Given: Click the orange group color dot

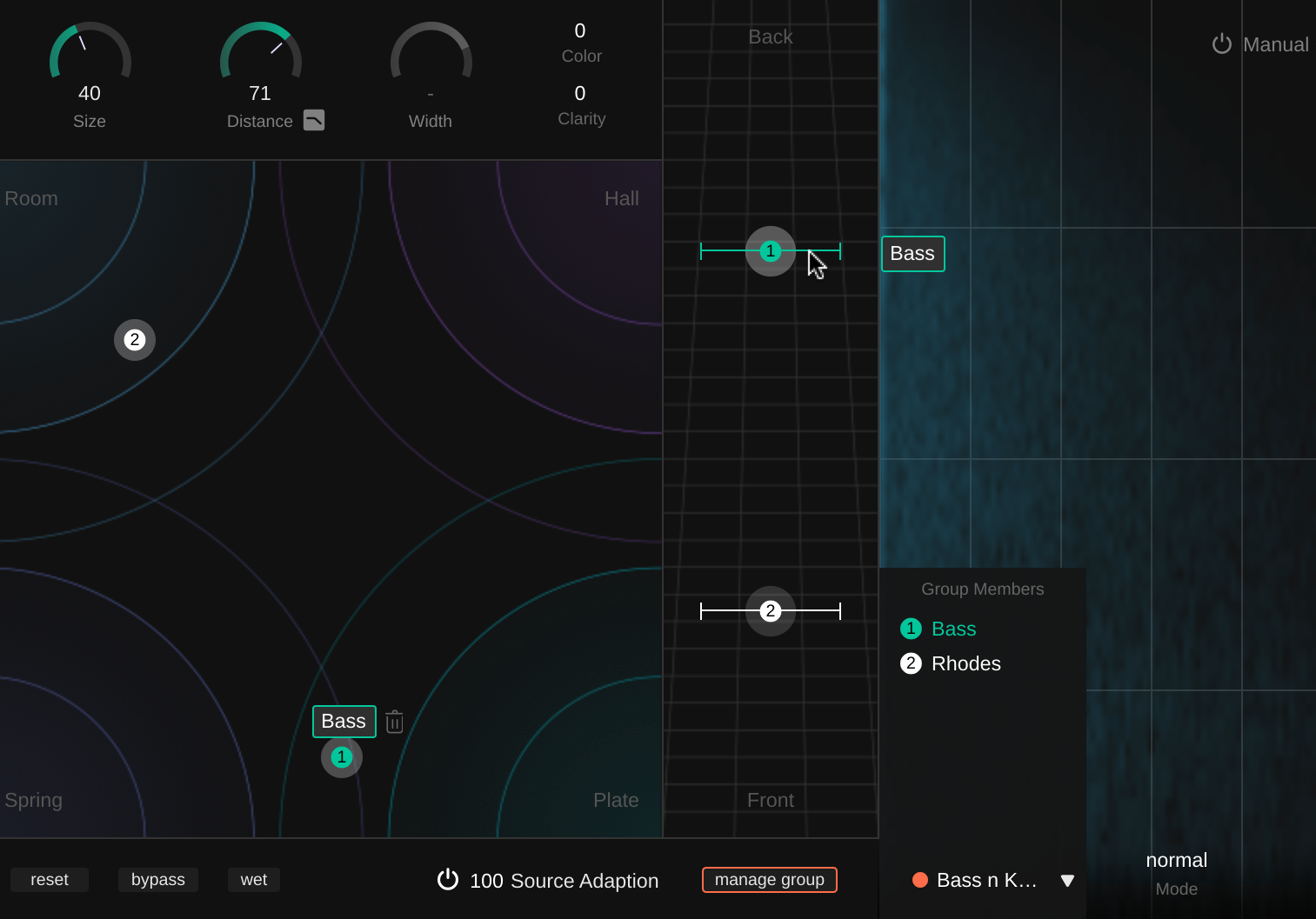Looking at the screenshot, I should (919, 880).
